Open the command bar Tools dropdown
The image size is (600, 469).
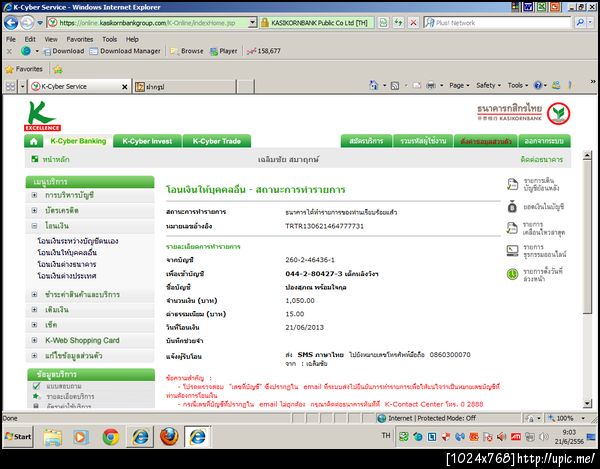click(518, 85)
